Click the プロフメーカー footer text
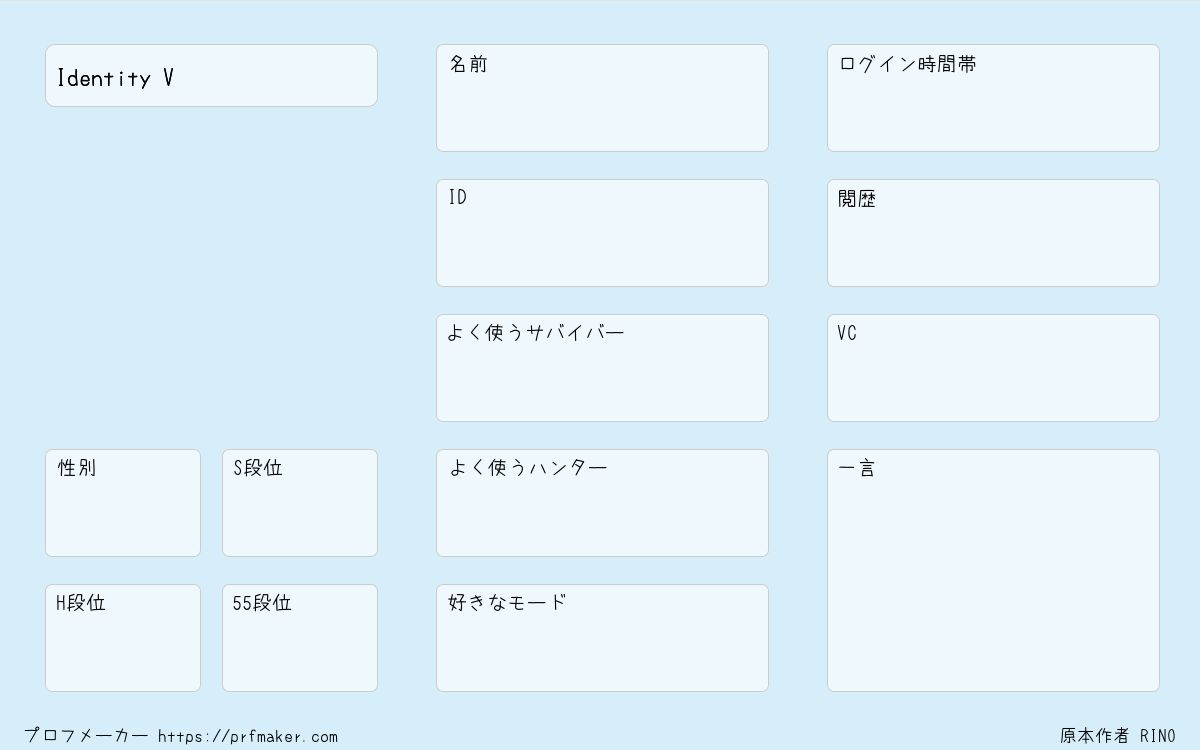 point(86,736)
